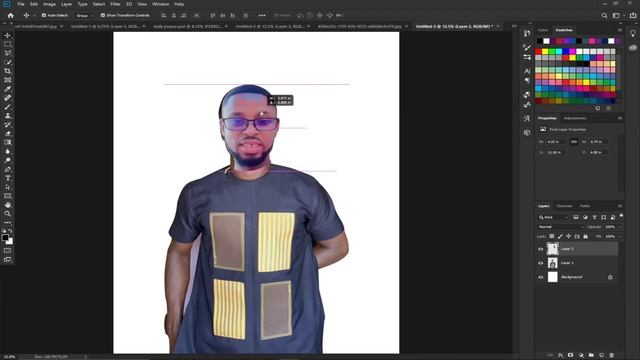Pick the yellow swatch in Swatches panel

(x=545, y=51)
